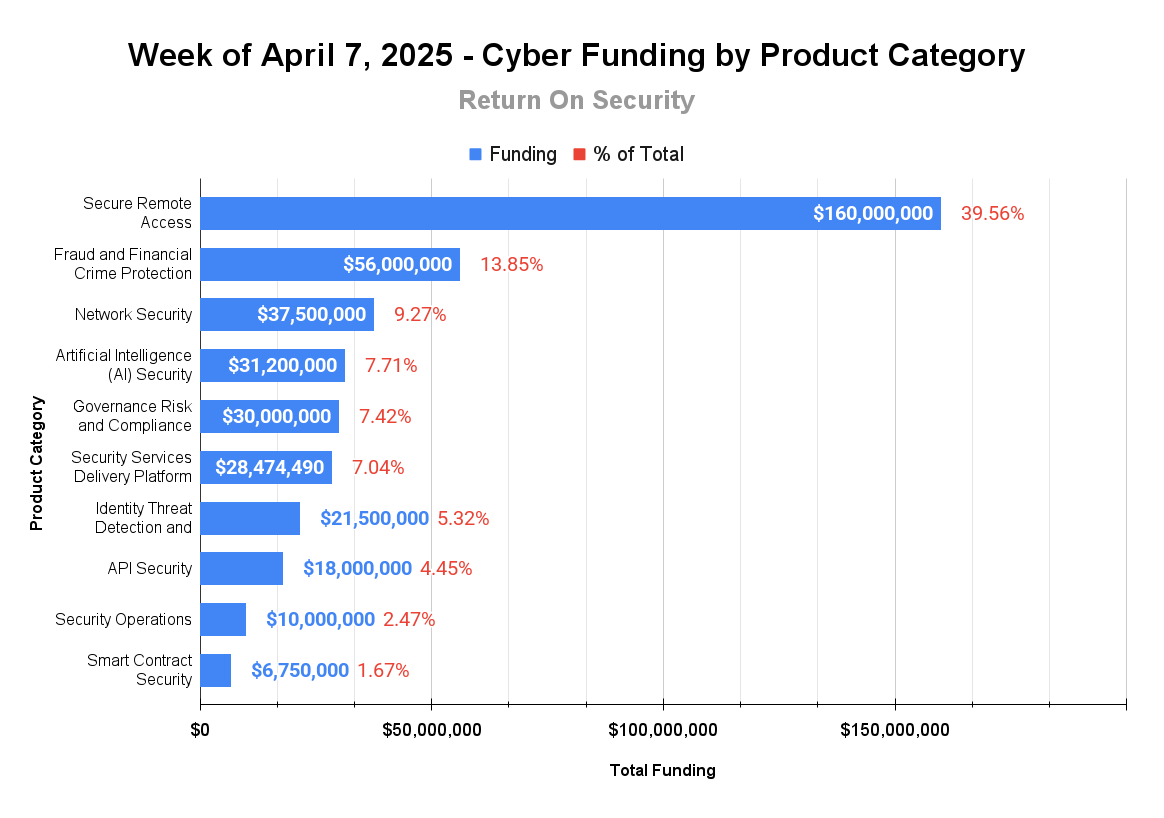Click the 39.56% percentage label
Screen dimensions: 1164x818
click(993, 214)
